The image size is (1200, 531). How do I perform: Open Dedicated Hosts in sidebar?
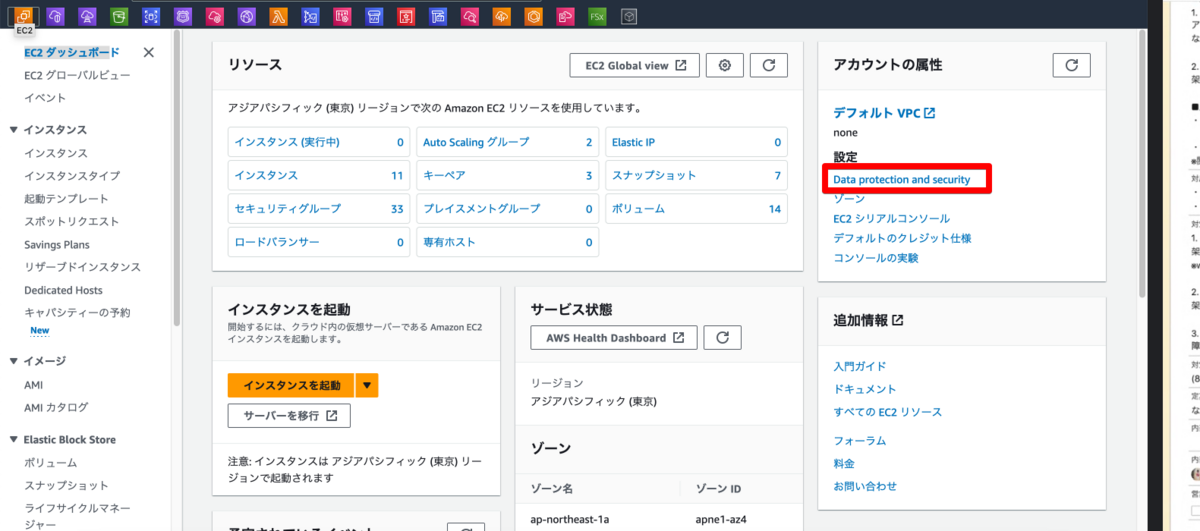click(x=63, y=290)
